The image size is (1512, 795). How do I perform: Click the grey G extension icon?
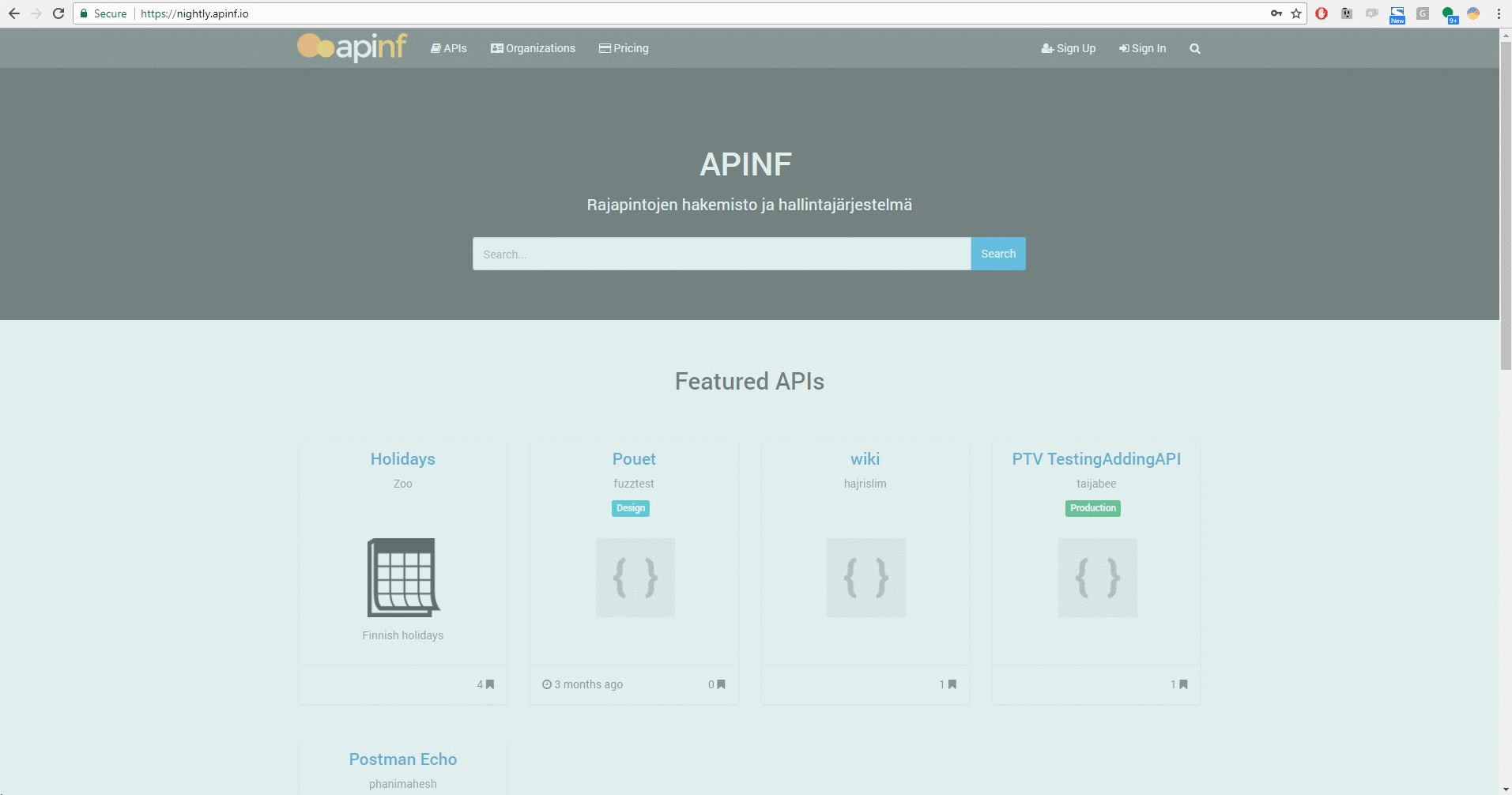(x=1423, y=13)
